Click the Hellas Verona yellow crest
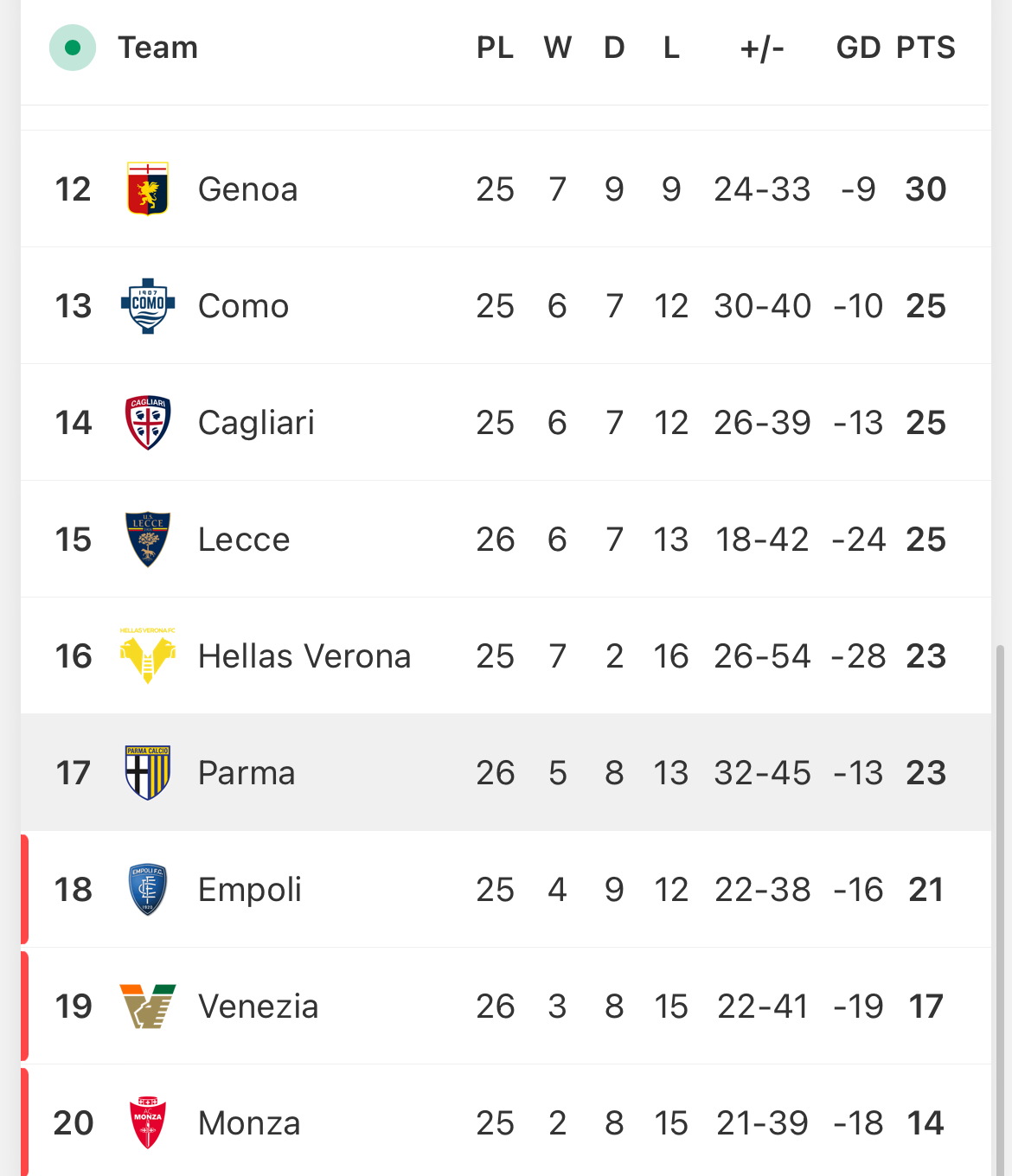The width and height of the screenshot is (1012, 1176). (148, 655)
